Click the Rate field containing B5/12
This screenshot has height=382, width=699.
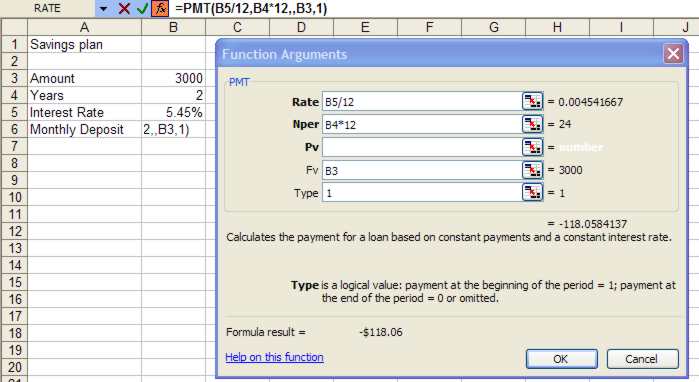421,102
